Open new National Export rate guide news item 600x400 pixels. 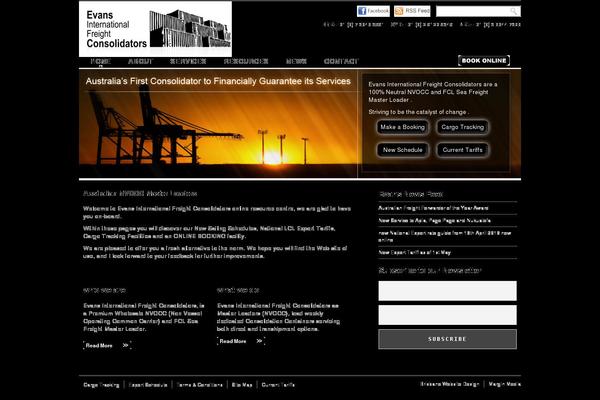pyautogui.click(x=445, y=236)
